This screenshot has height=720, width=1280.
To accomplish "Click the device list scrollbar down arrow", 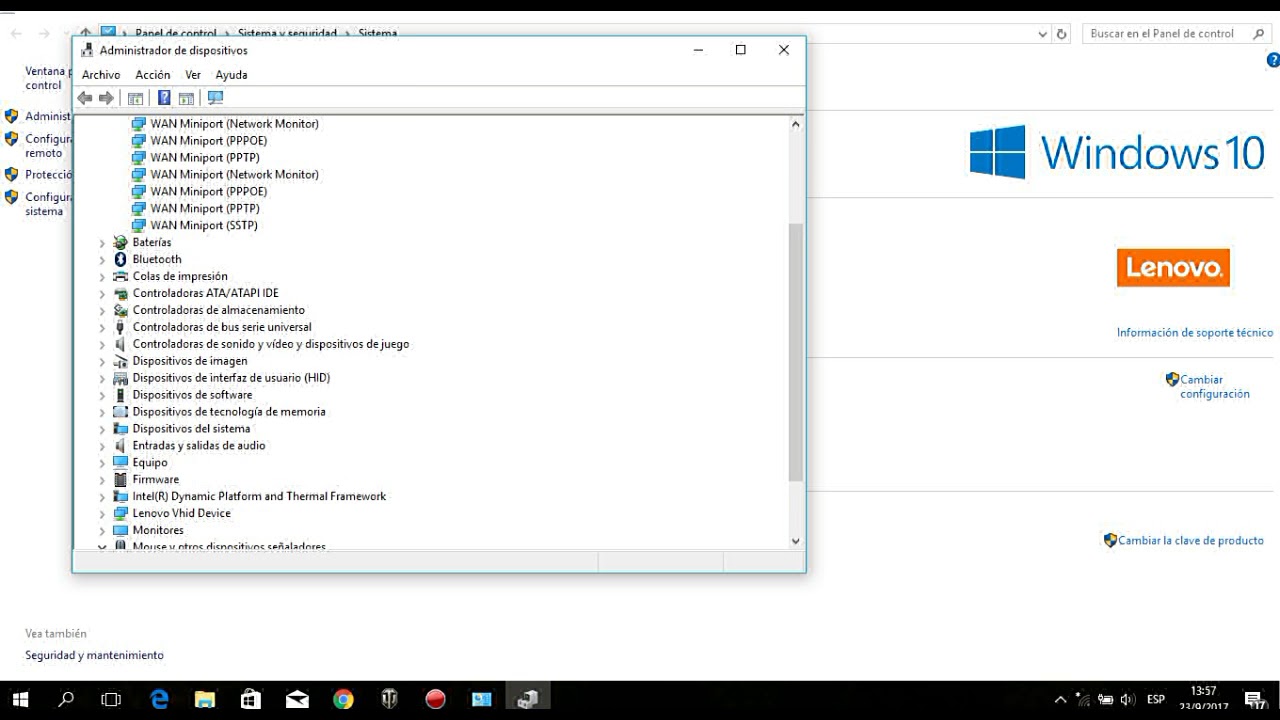I will coord(796,541).
